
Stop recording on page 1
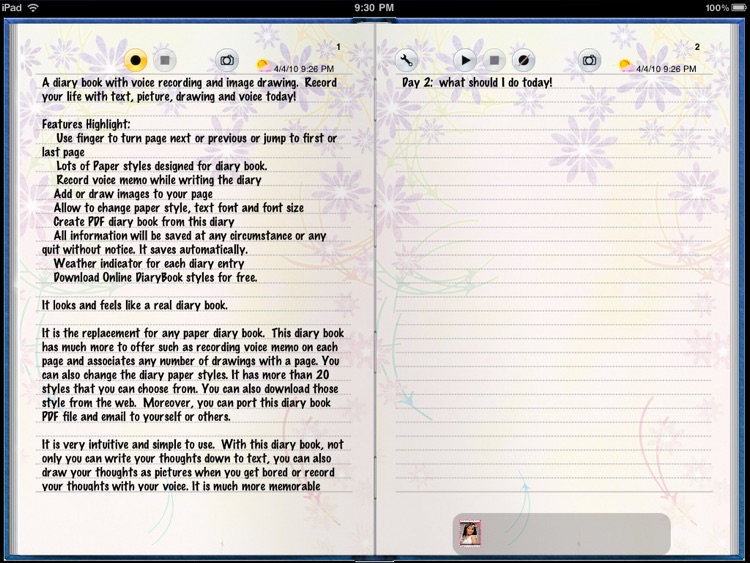click(165, 60)
